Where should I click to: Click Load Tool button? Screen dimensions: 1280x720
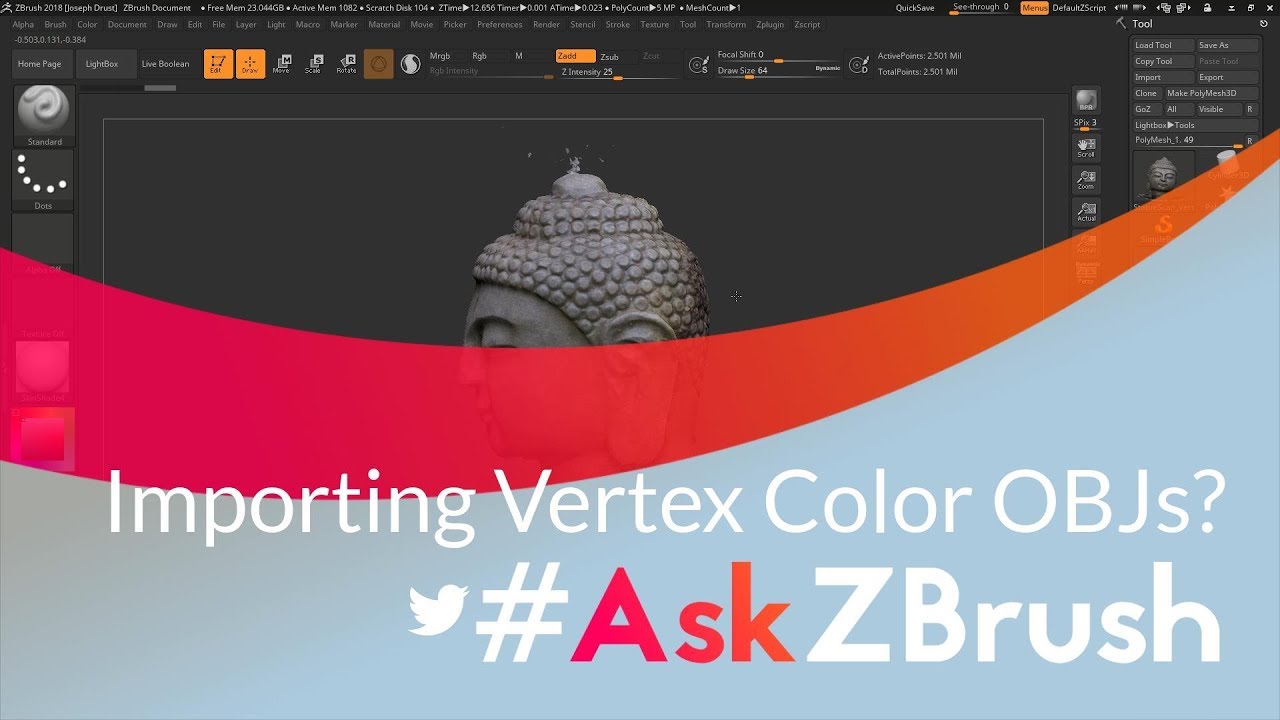point(1163,45)
